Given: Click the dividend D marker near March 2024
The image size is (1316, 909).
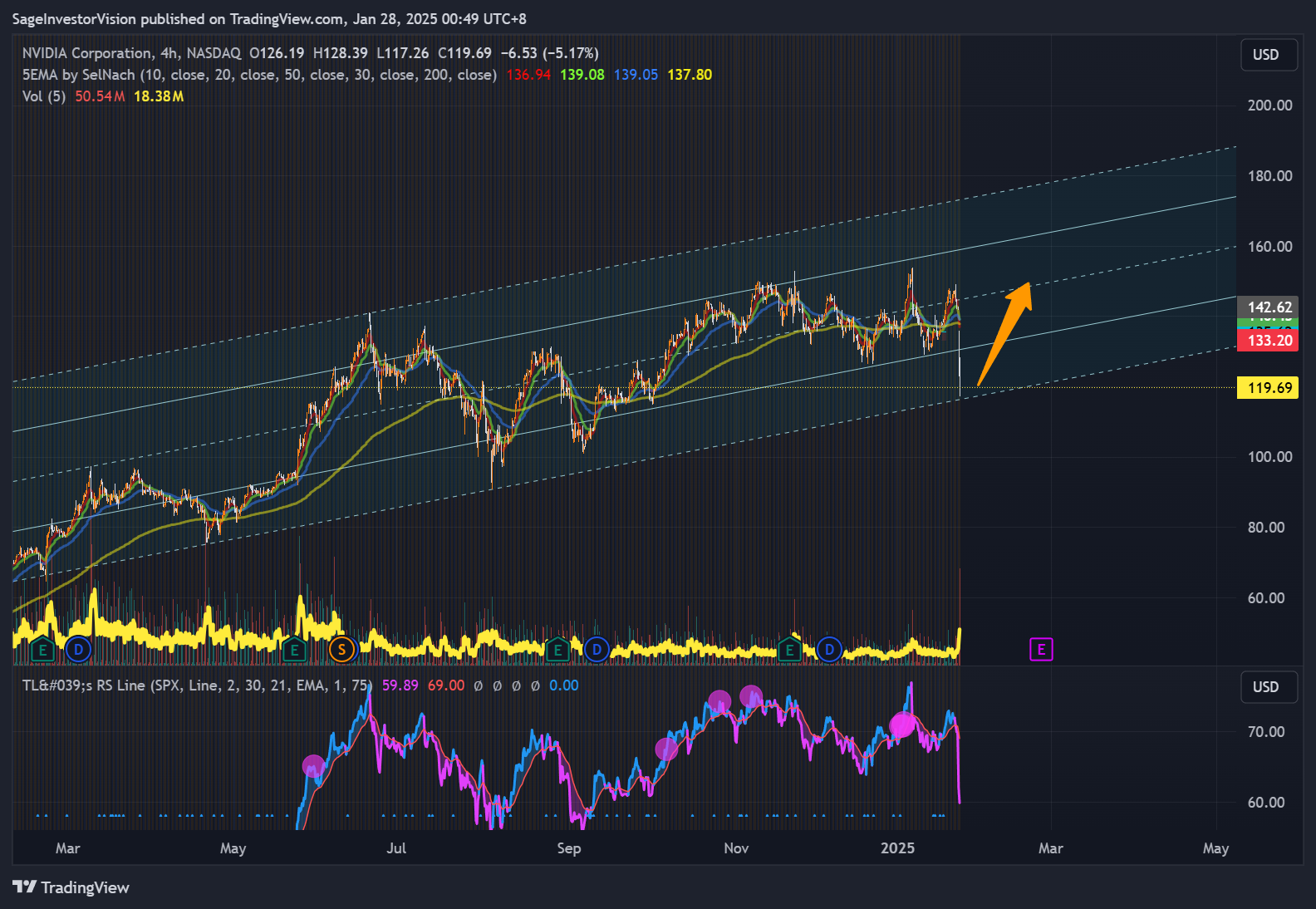Looking at the screenshot, I should pos(78,650).
